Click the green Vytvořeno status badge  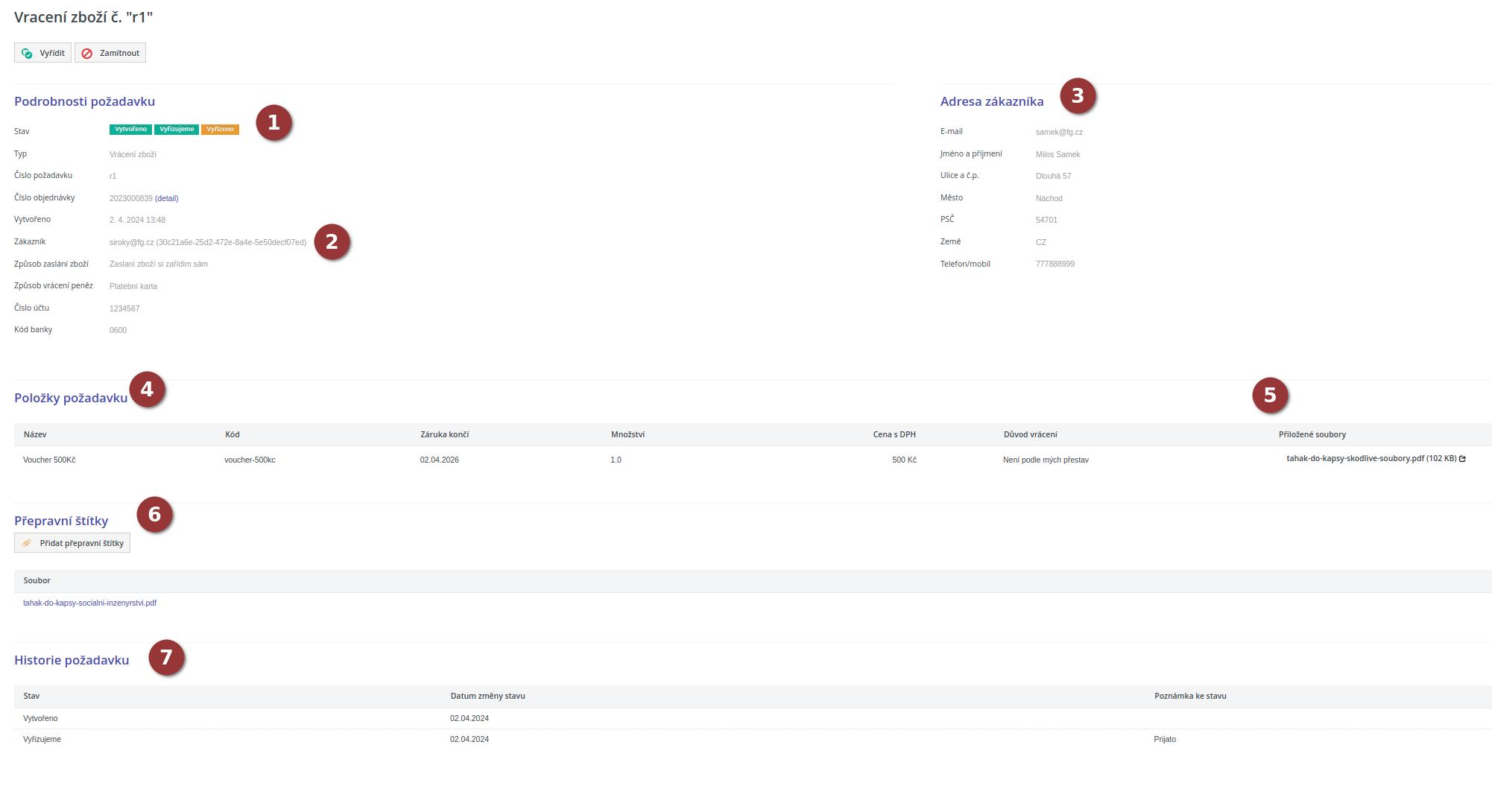pos(130,130)
